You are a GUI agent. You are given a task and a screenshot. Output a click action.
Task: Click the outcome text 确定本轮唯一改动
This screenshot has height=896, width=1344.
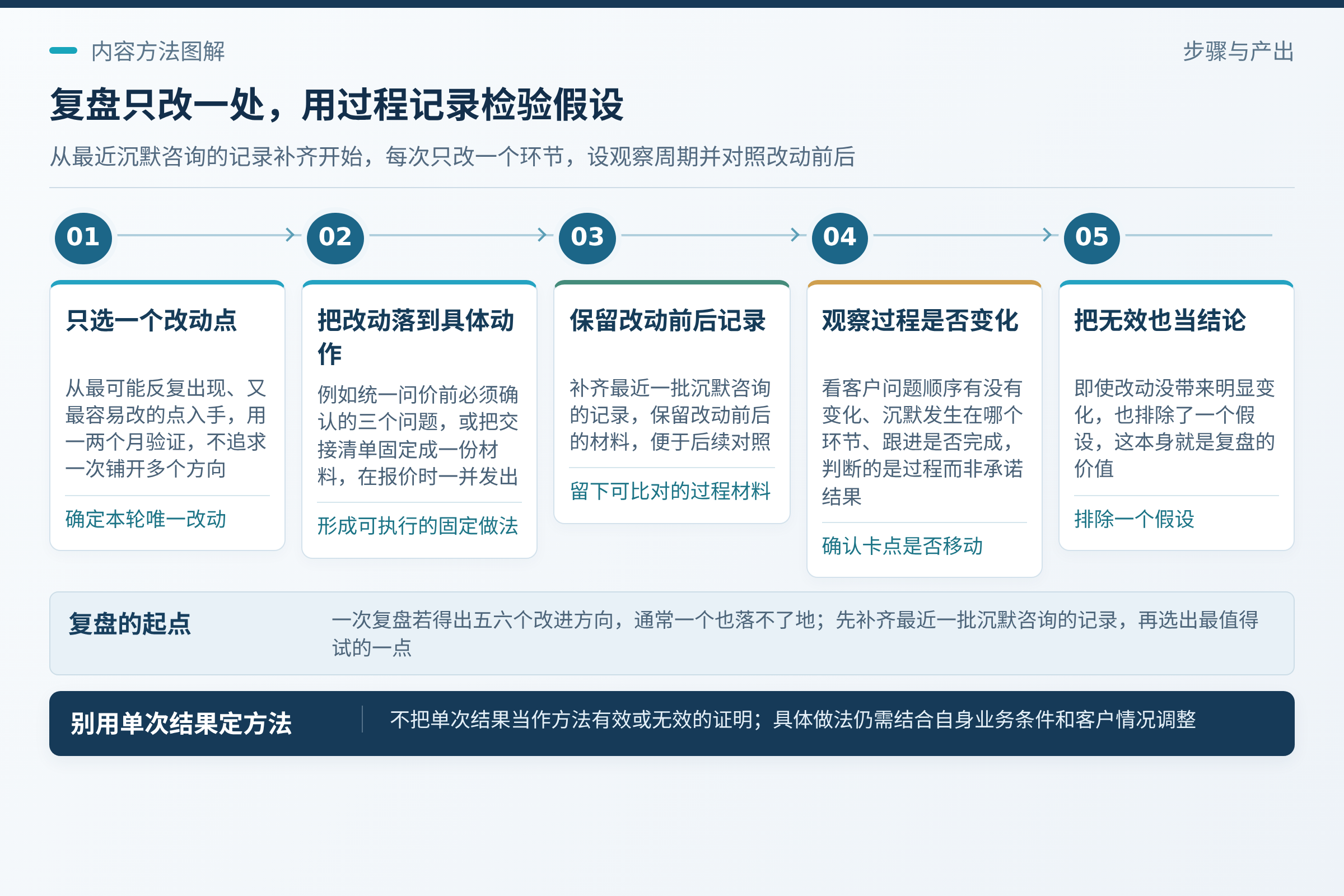(146, 519)
